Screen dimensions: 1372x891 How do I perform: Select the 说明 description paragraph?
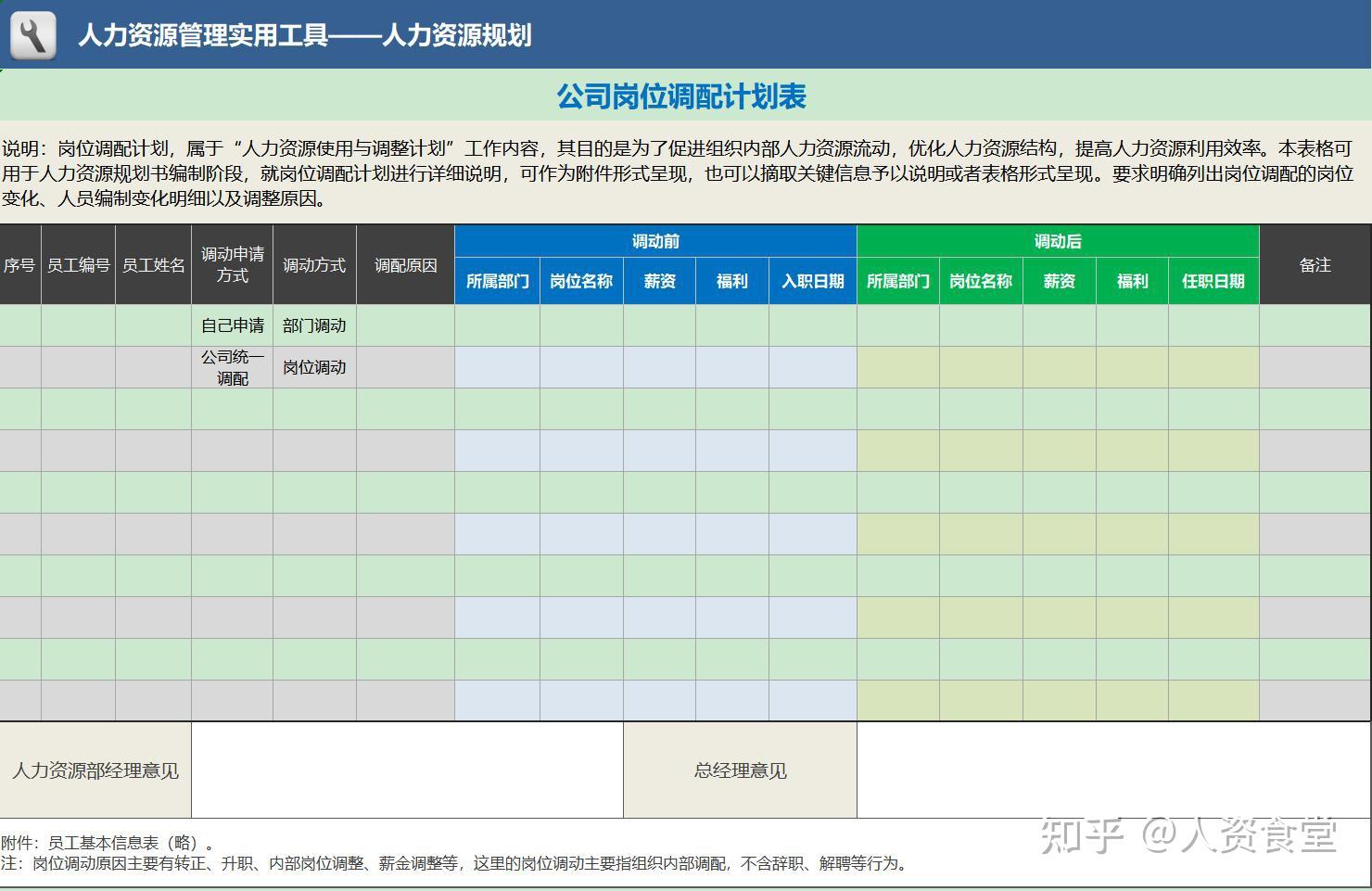point(678,173)
